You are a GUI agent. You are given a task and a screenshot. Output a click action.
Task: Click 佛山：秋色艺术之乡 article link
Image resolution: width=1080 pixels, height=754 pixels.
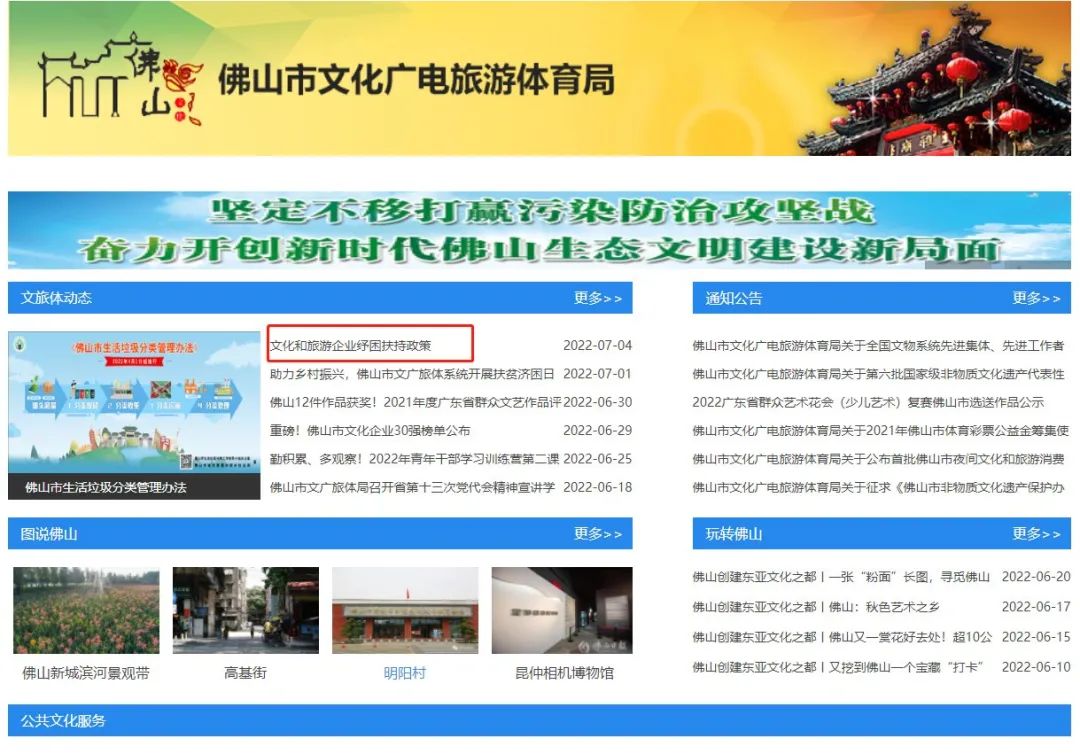pyautogui.click(x=815, y=607)
